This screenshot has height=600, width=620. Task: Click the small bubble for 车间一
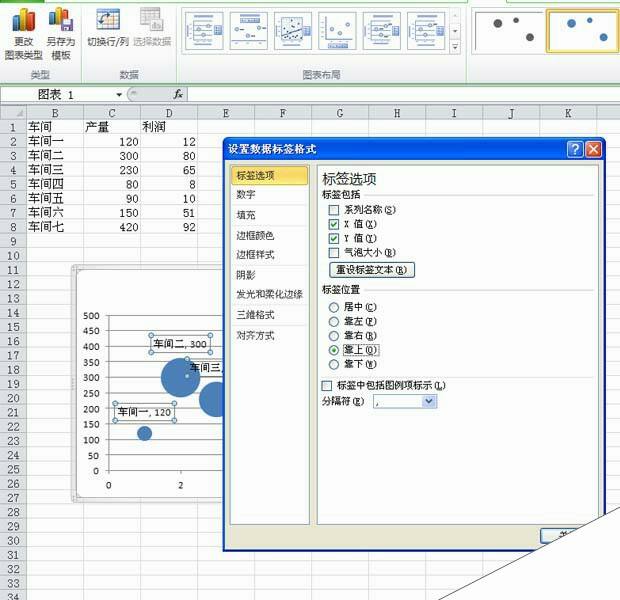pos(144,433)
